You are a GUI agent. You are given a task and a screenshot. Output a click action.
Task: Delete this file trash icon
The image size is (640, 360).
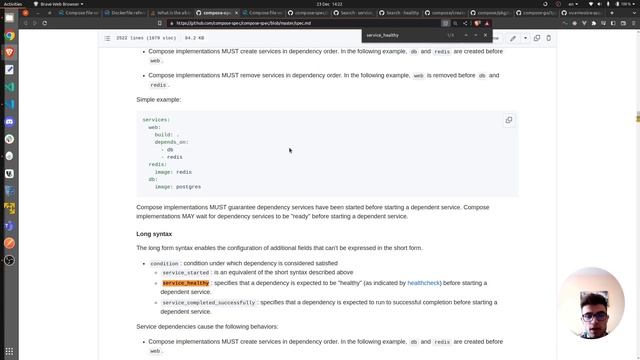[549, 38]
